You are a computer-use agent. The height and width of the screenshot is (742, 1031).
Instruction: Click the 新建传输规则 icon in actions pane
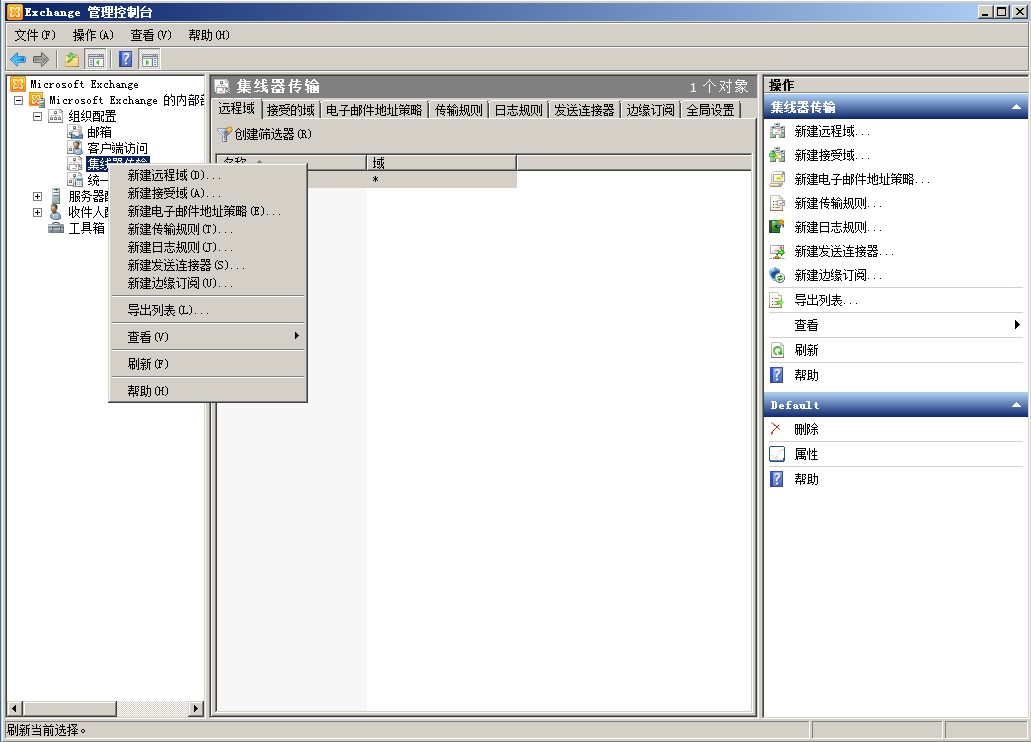(777, 203)
